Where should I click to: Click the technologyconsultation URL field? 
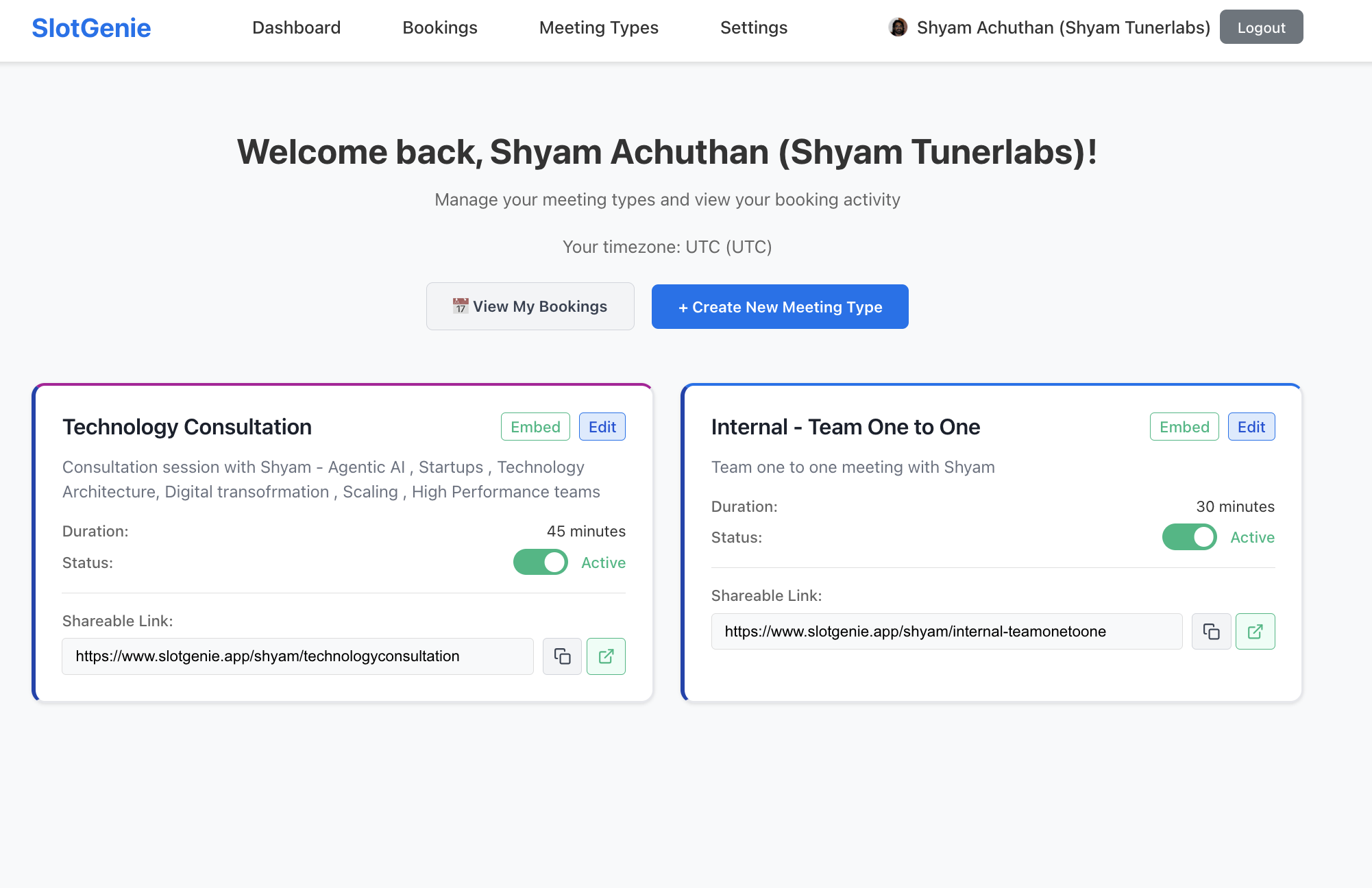tap(297, 656)
